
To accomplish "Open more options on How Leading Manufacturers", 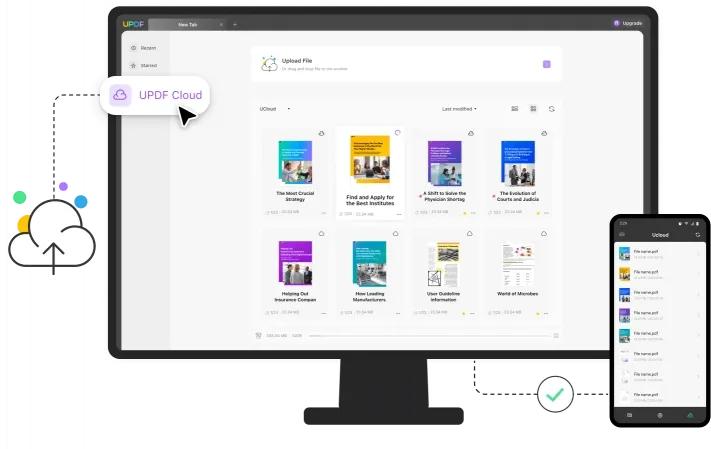I will tap(398, 313).
